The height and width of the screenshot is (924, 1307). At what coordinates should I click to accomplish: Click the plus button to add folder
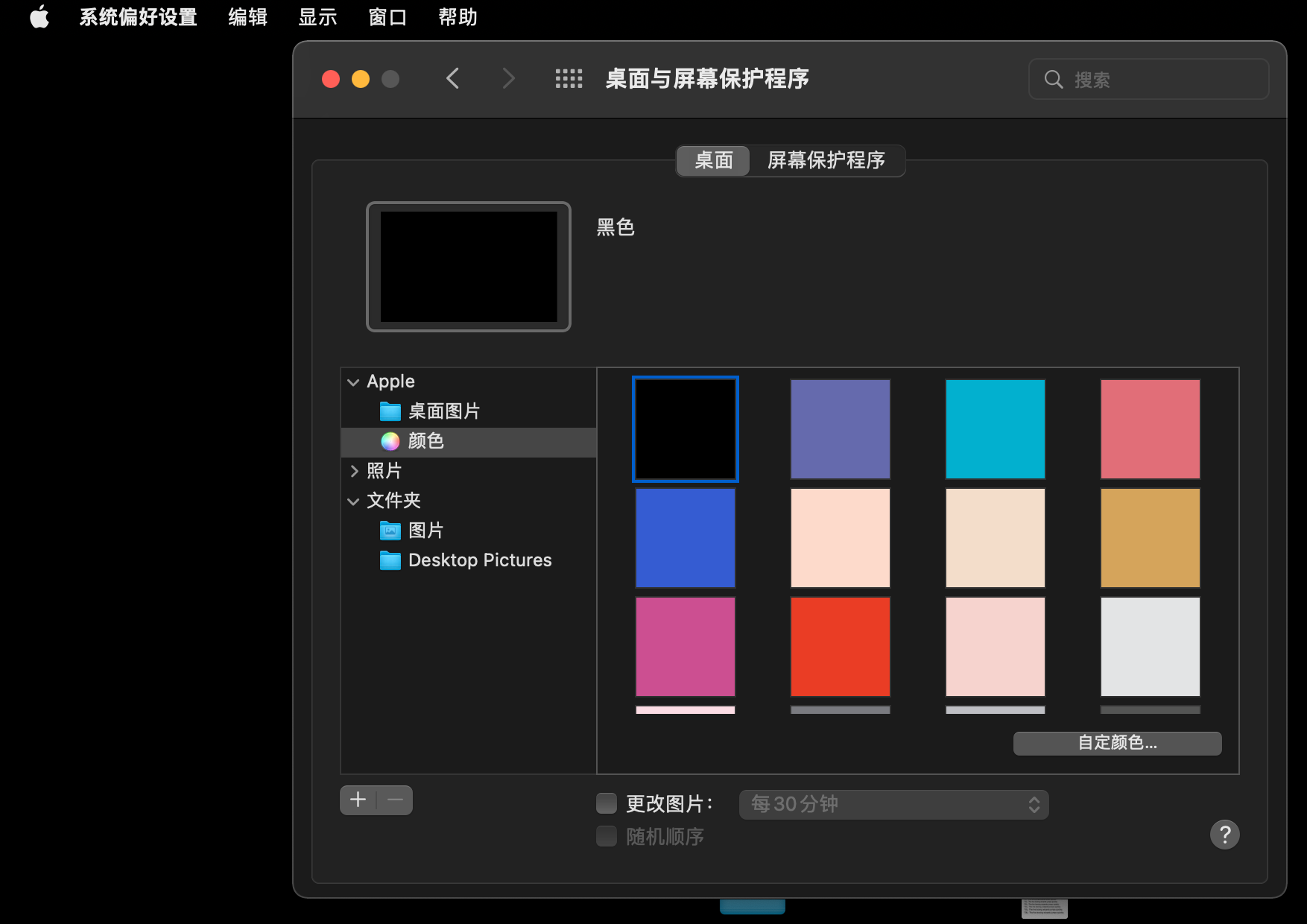(358, 800)
